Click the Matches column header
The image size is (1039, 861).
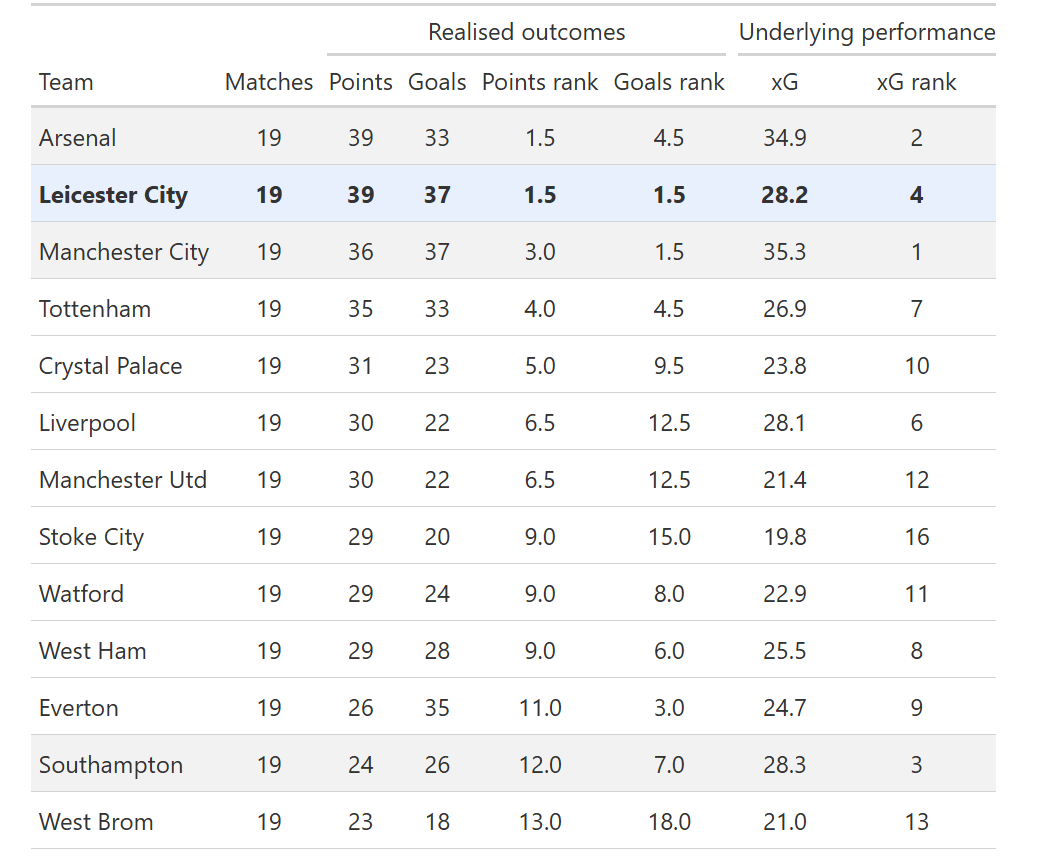coord(269,82)
